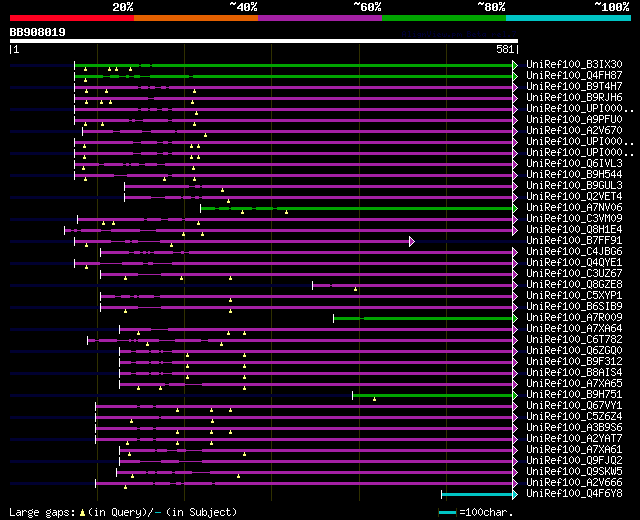Open the UniRef100_A9PFU0 entry
The width and height of the screenshot is (640, 520).
(x=574, y=120)
